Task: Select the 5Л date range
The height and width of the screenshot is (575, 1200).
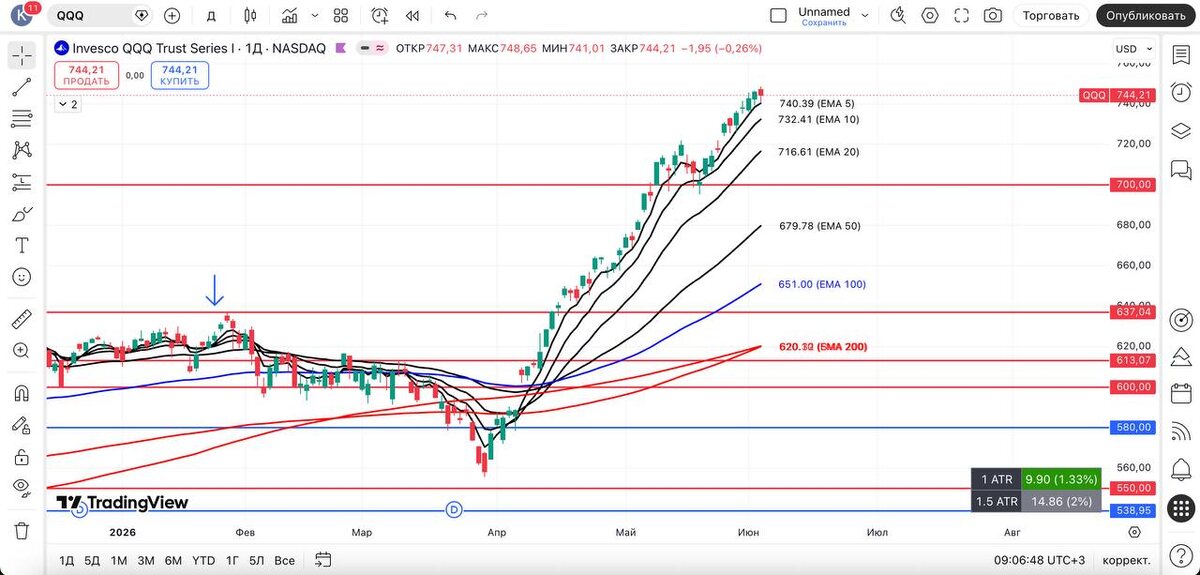Action: 257,560
